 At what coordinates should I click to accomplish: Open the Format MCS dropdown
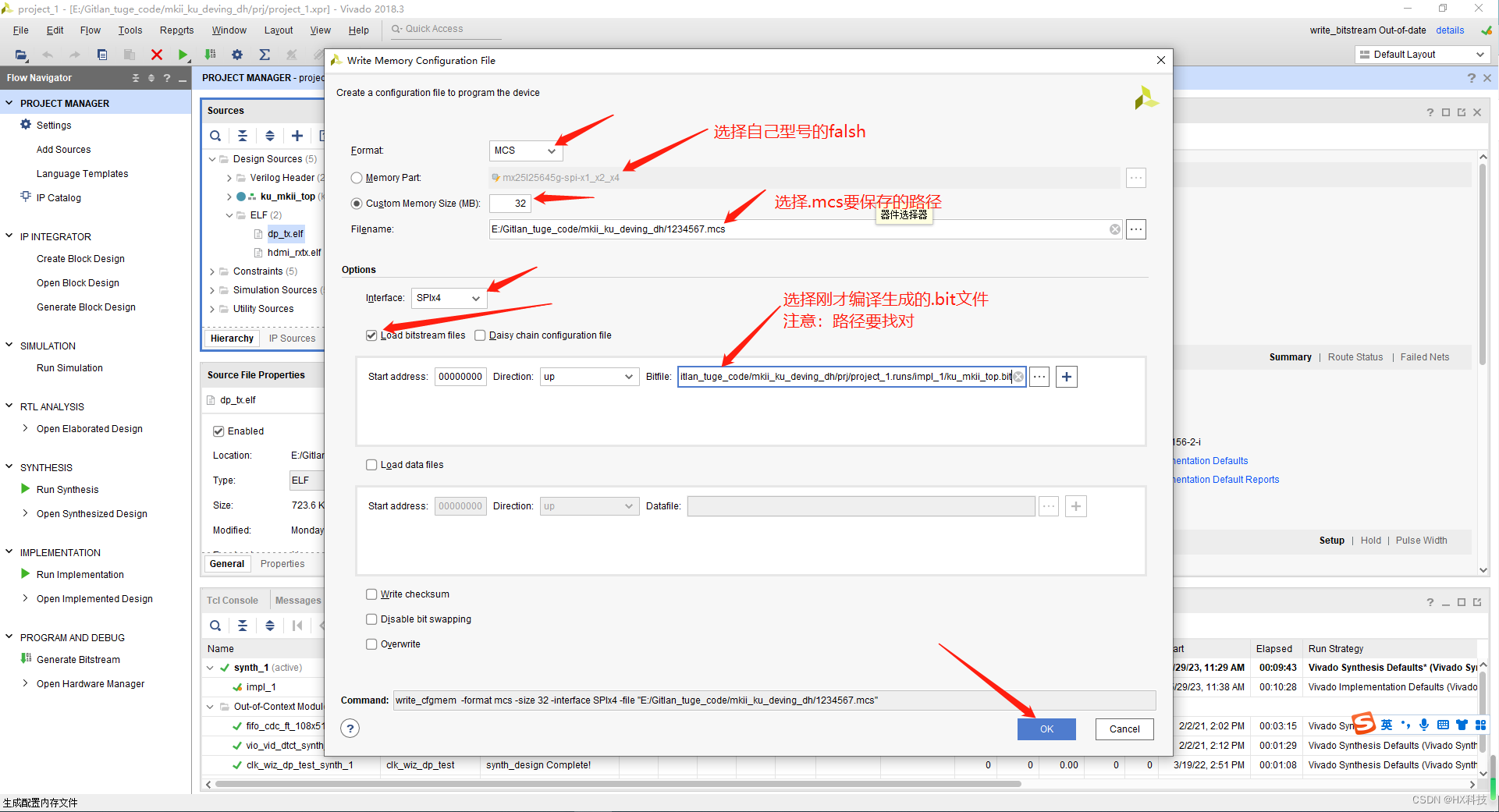pyautogui.click(x=525, y=151)
